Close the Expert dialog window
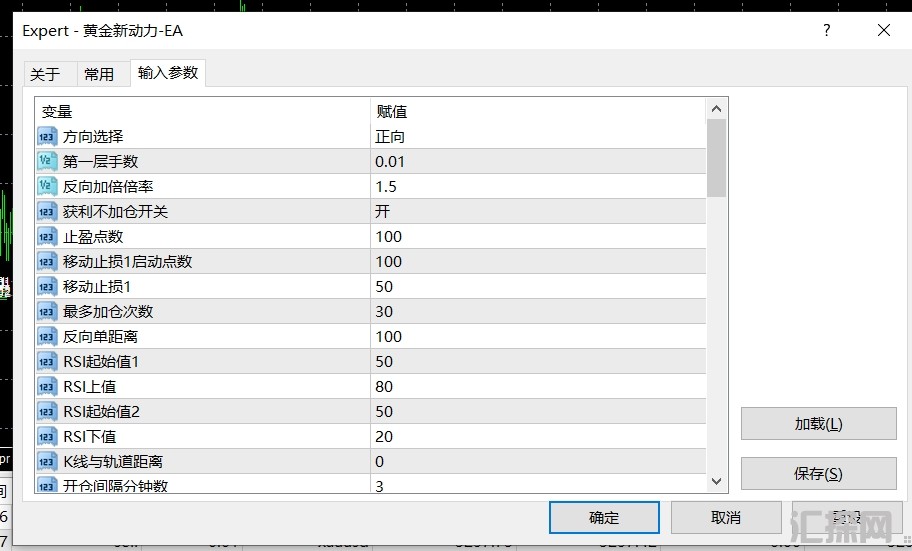This screenshot has height=551, width=912. [x=884, y=30]
